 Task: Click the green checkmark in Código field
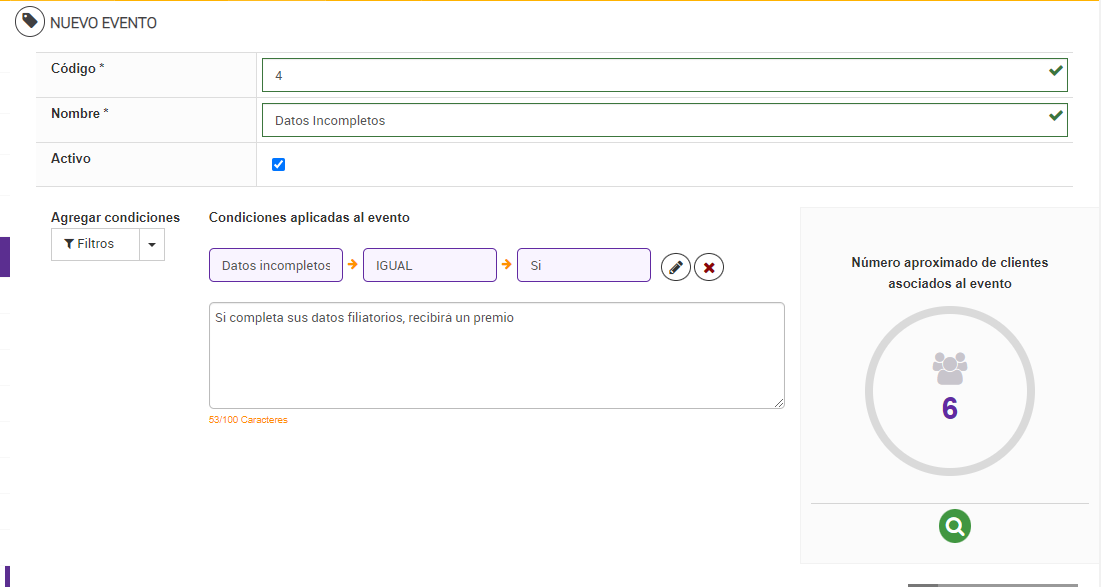(x=1055, y=72)
